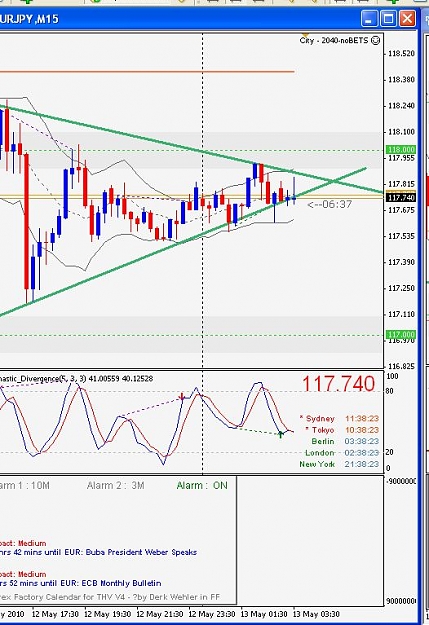Click the 'Alarm 1 : 10M' label
This screenshot has height=625, width=429.
[x=25, y=485]
